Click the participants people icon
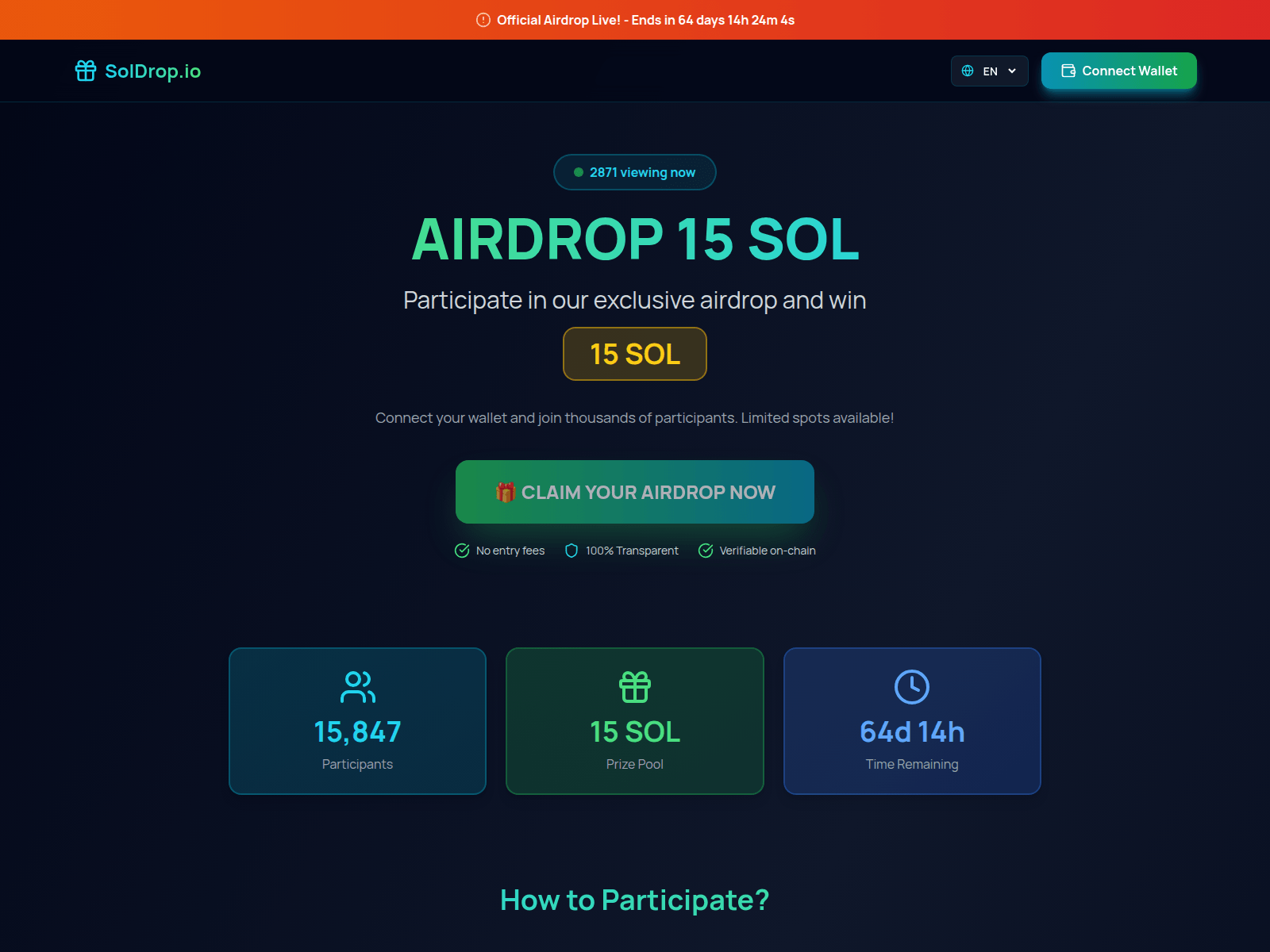Image resolution: width=1270 pixels, height=952 pixels. pos(357,688)
